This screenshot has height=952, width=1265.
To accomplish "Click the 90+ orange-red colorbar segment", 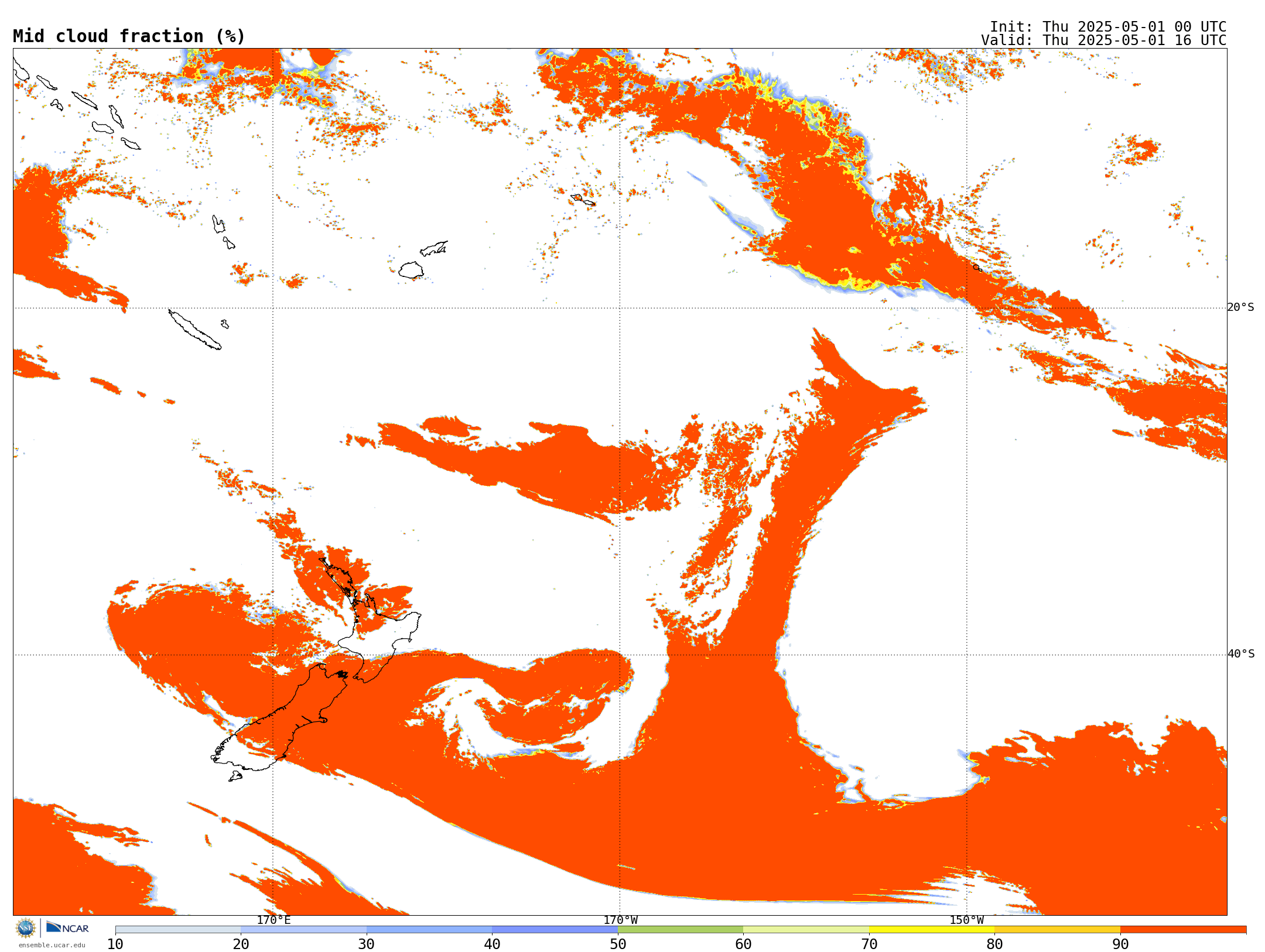I will (1184, 930).
